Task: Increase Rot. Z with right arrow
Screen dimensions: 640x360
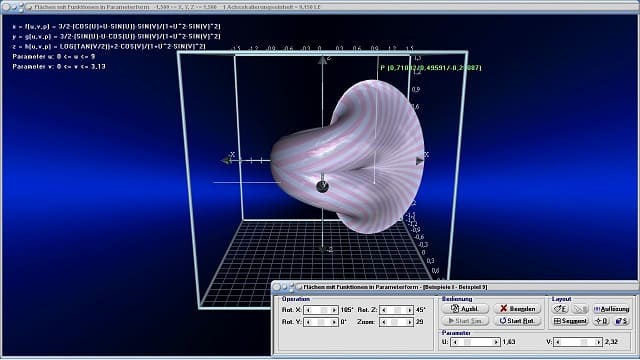Action: (409, 310)
